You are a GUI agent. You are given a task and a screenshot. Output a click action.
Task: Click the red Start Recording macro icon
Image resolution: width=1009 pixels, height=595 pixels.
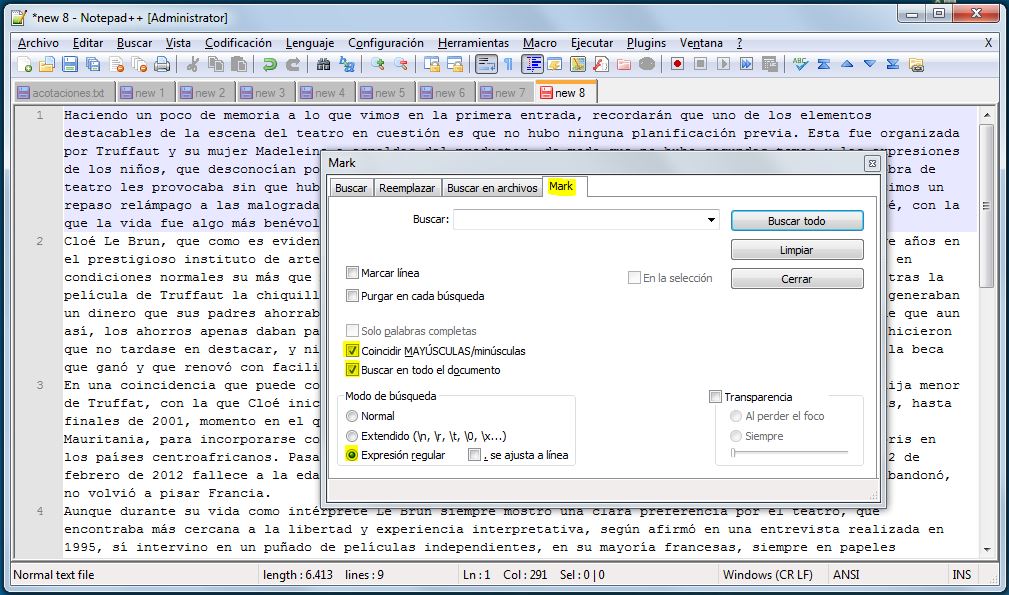pyautogui.click(x=677, y=64)
